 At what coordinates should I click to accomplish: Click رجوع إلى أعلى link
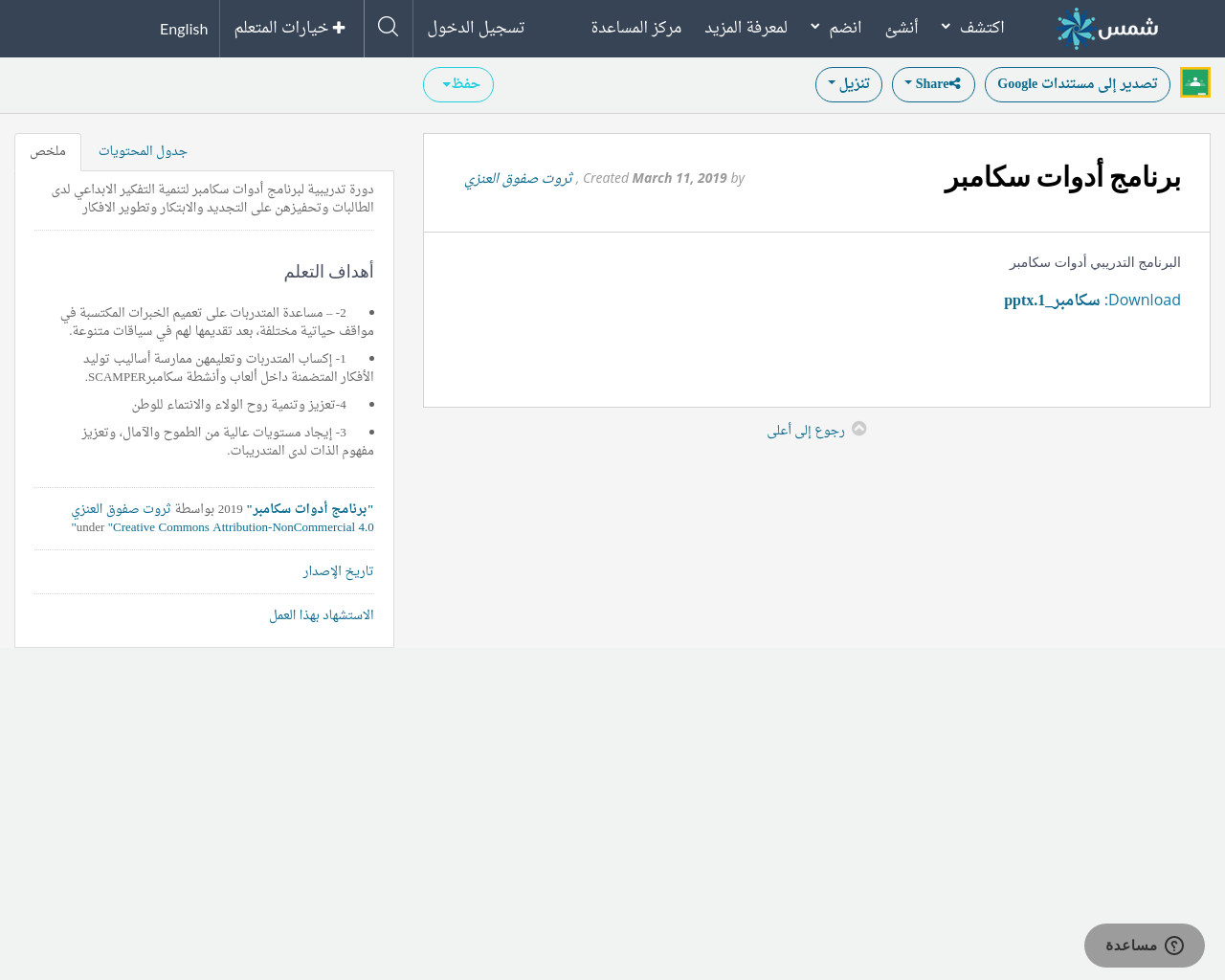tap(806, 431)
